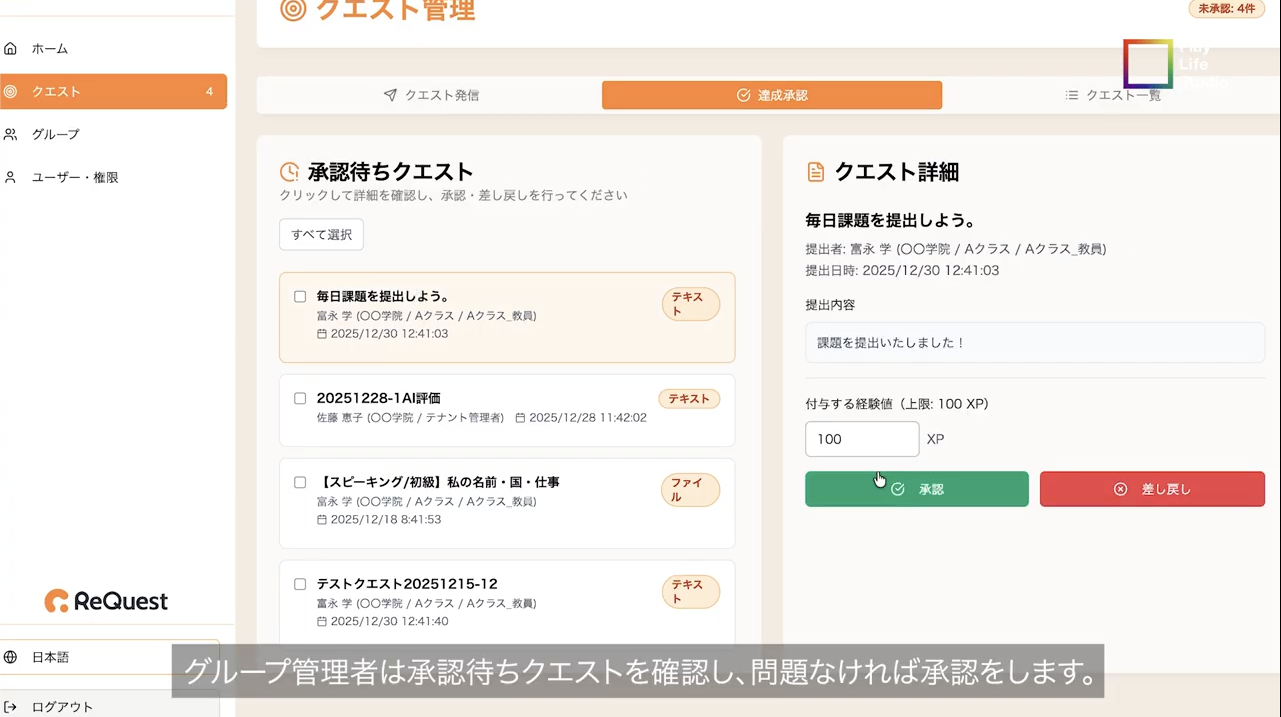Click the ログアウト icon

10,706
